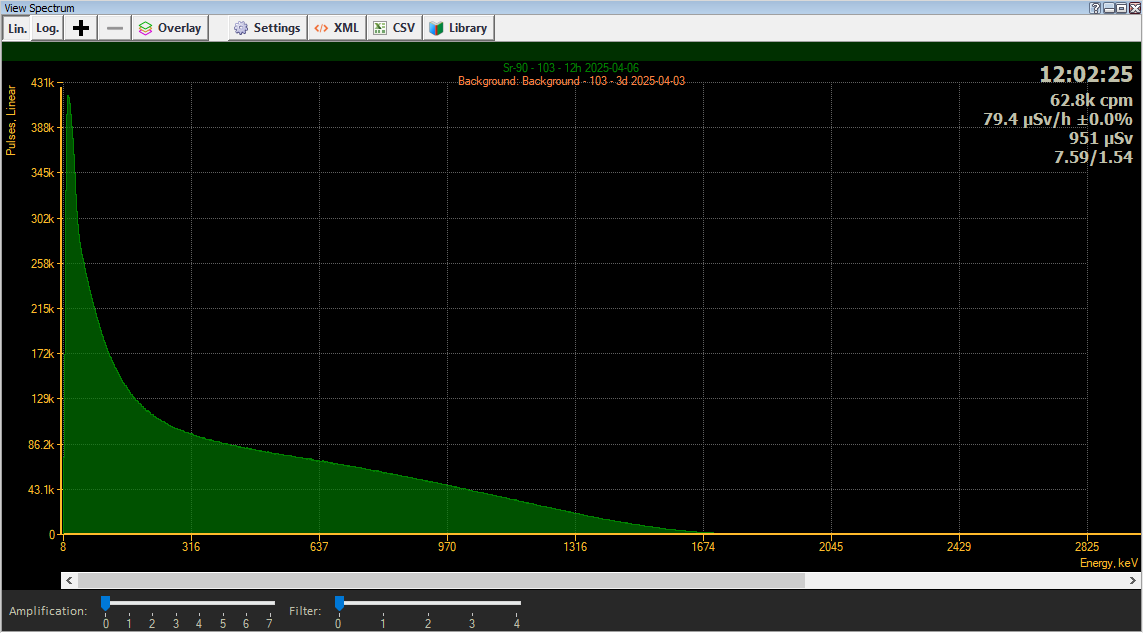Click the question mark help button
Image resolution: width=1143 pixels, height=633 pixels.
click(1096, 7)
